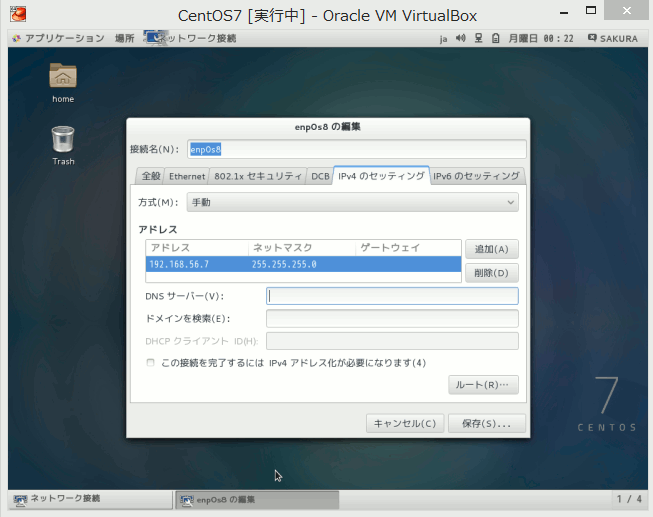The height and width of the screenshot is (517, 653).
Task: Open the 'ja' input language indicator
Action: (x=444, y=38)
